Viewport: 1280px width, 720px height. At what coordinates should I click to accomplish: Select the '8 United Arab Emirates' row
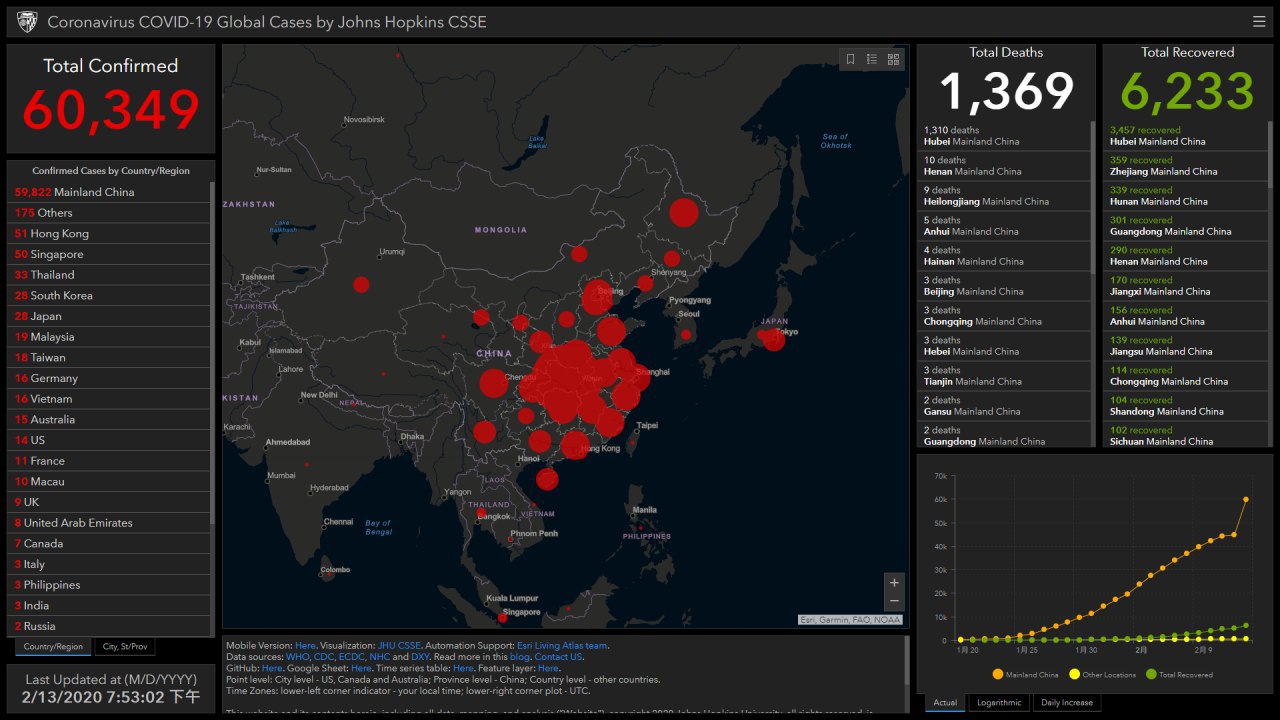point(110,523)
